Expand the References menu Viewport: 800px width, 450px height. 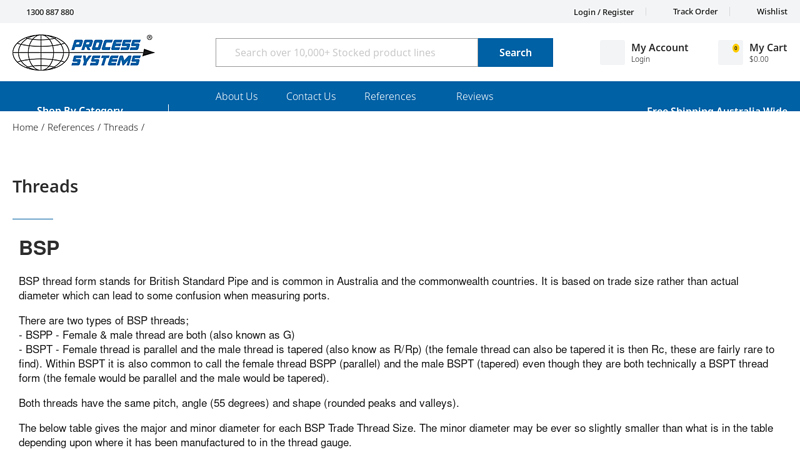point(390,96)
